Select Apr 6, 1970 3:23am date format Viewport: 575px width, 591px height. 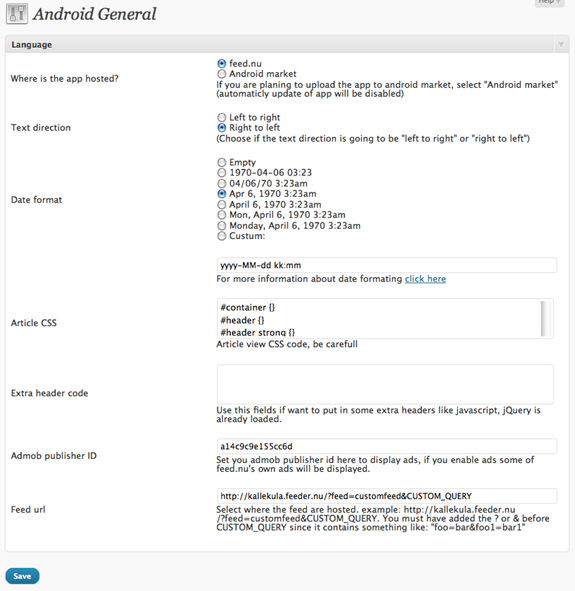point(222,194)
